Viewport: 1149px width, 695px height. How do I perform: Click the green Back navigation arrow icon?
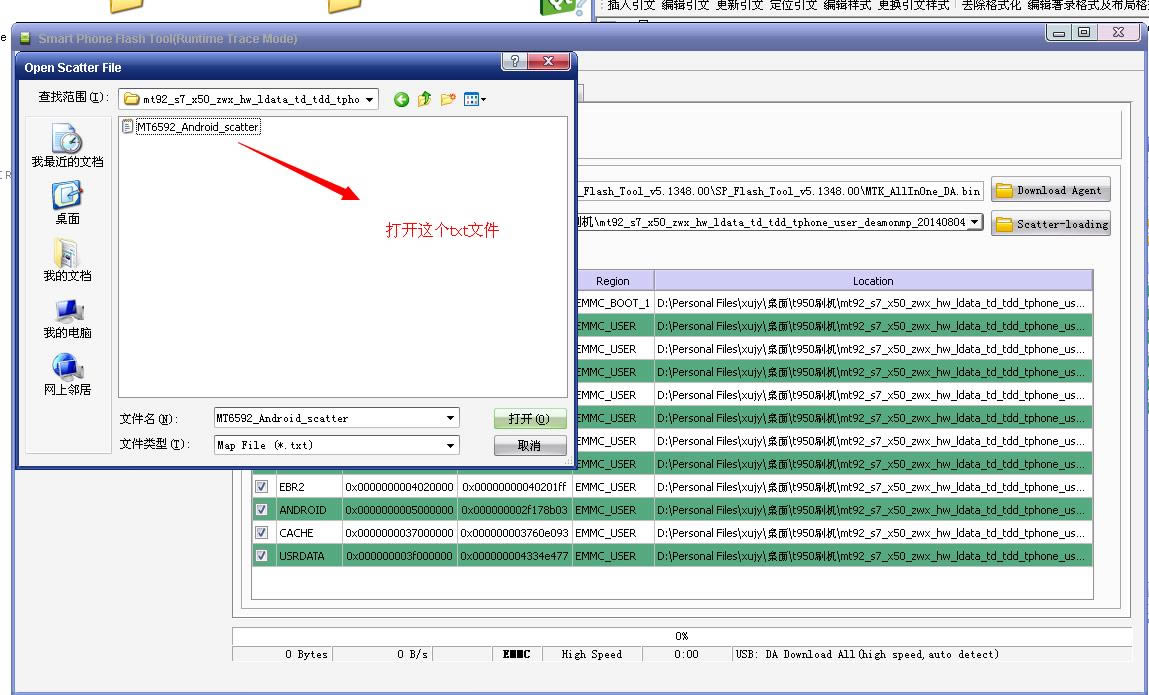[401, 99]
